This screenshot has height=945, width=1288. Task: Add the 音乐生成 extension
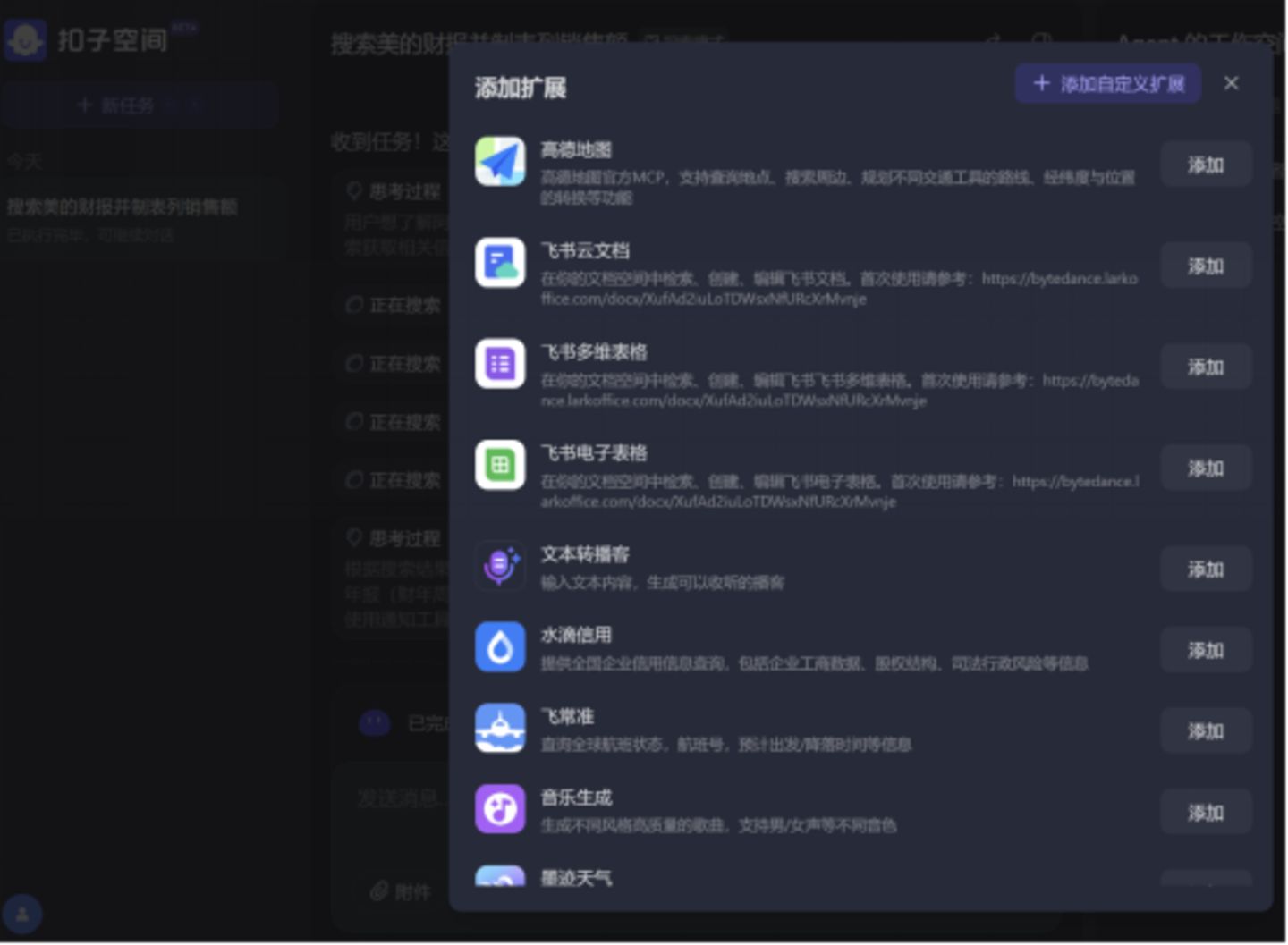click(1206, 812)
